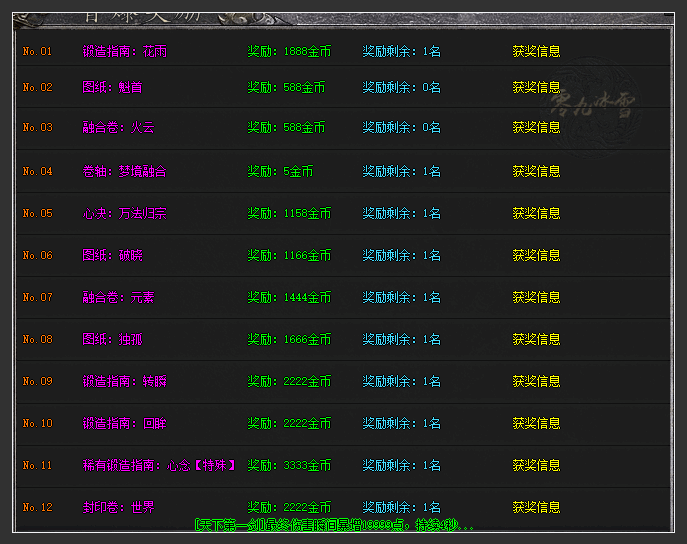Click item 心决: 万法归宗

[124, 213]
